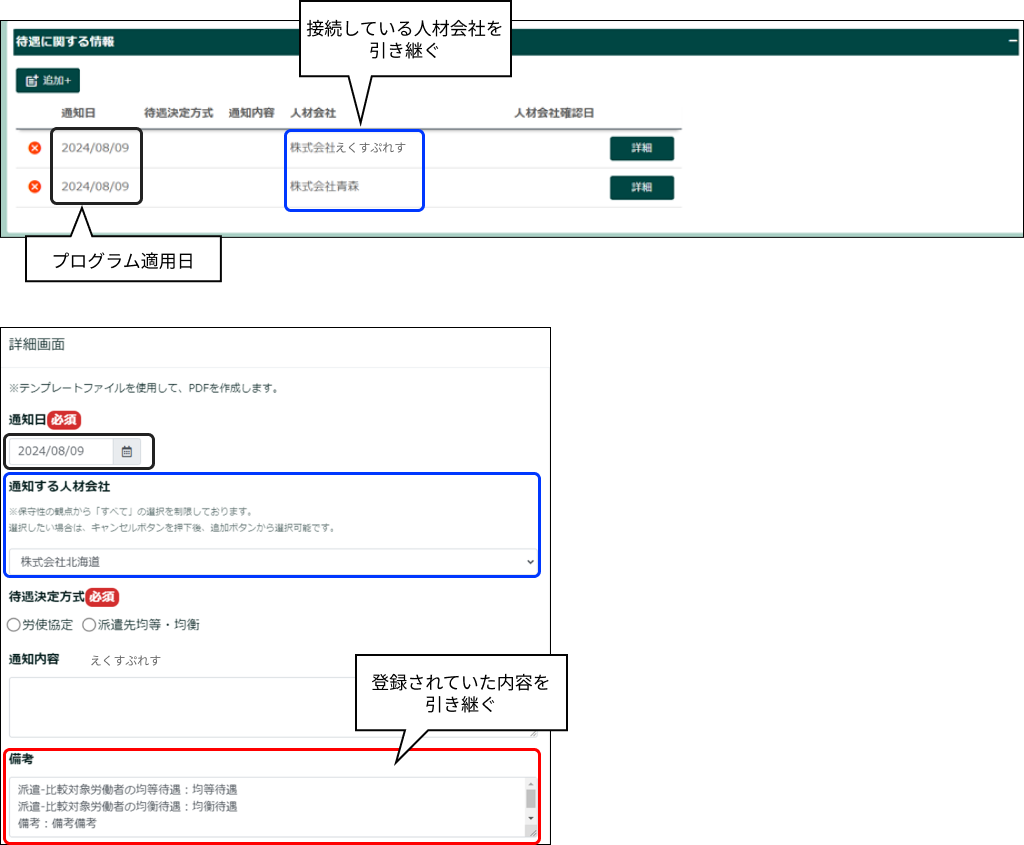Collapse the 待遇に関する情報 panel with minus icon
Viewport: 1024px width, 845px height.
tap(1012, 41)
